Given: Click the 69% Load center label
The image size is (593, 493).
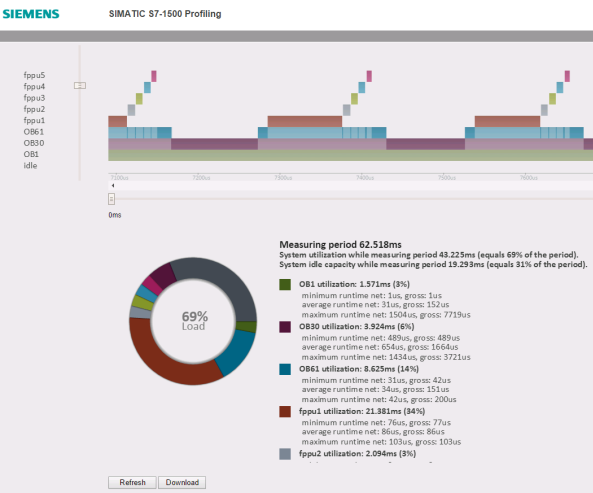Looking at the screenshot, I should (x=194, y=321).
